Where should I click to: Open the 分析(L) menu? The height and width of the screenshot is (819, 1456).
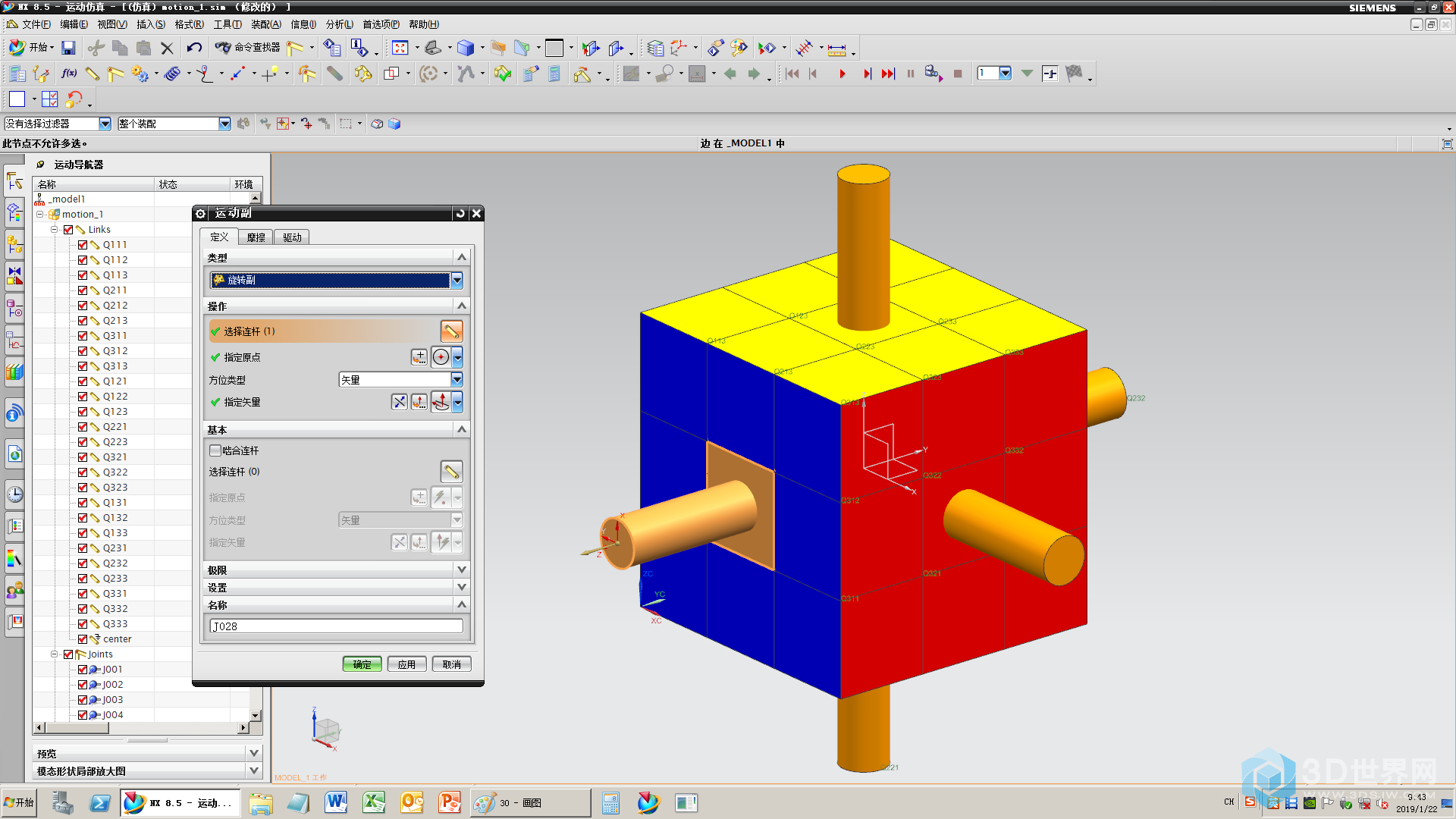coord(339,24)
